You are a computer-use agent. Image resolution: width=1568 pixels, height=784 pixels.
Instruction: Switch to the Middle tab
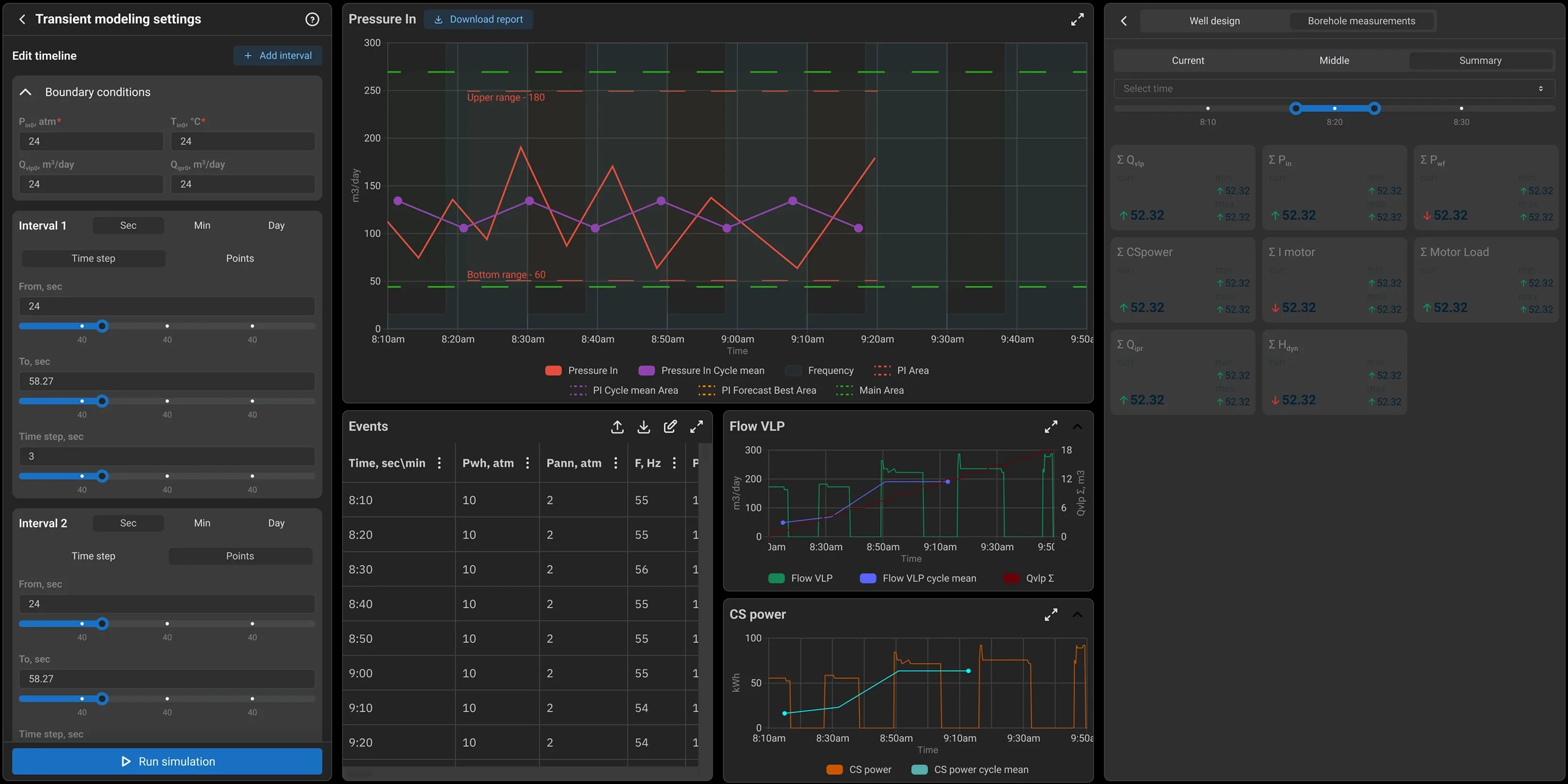(x=1334, y=60)
